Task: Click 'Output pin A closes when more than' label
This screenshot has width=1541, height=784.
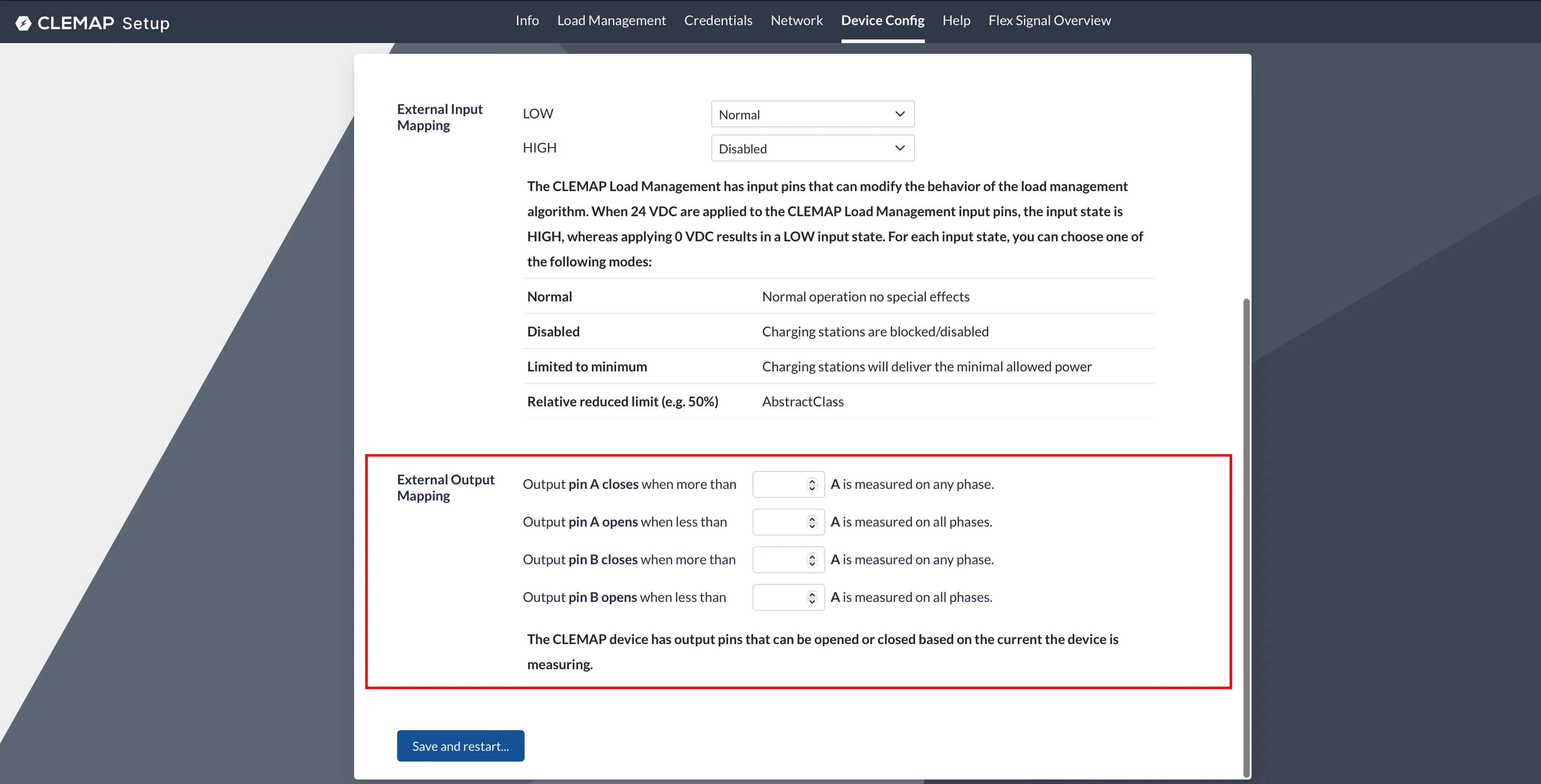Action: [629, 484]
